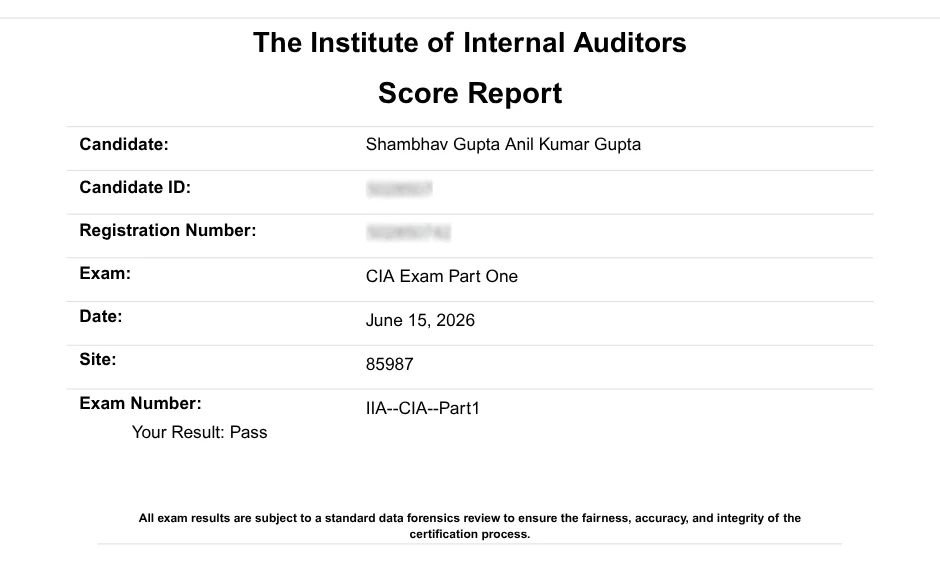Click the CIA Exam Part One text
This screenshot has width=940, height=588.
coord(442,276)
